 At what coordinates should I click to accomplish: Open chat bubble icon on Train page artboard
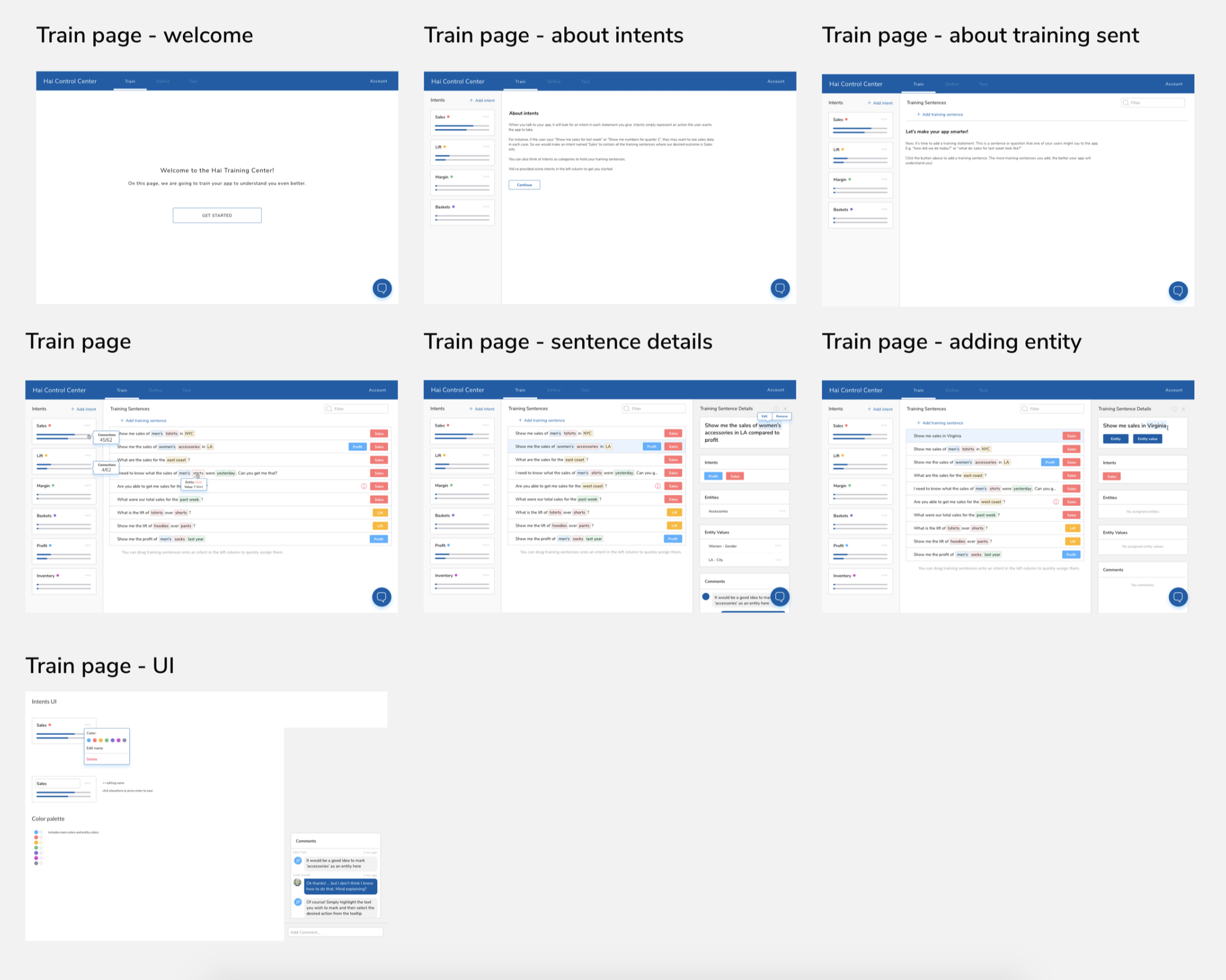click(381, 597)
